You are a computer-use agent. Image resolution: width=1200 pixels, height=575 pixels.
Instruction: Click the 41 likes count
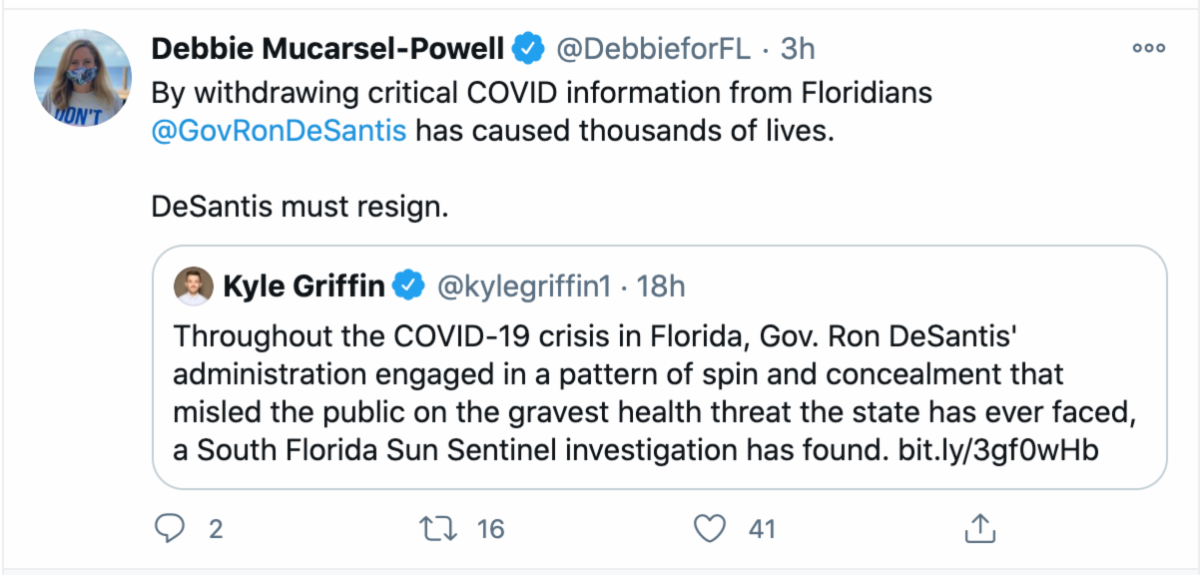pos(762,527)
